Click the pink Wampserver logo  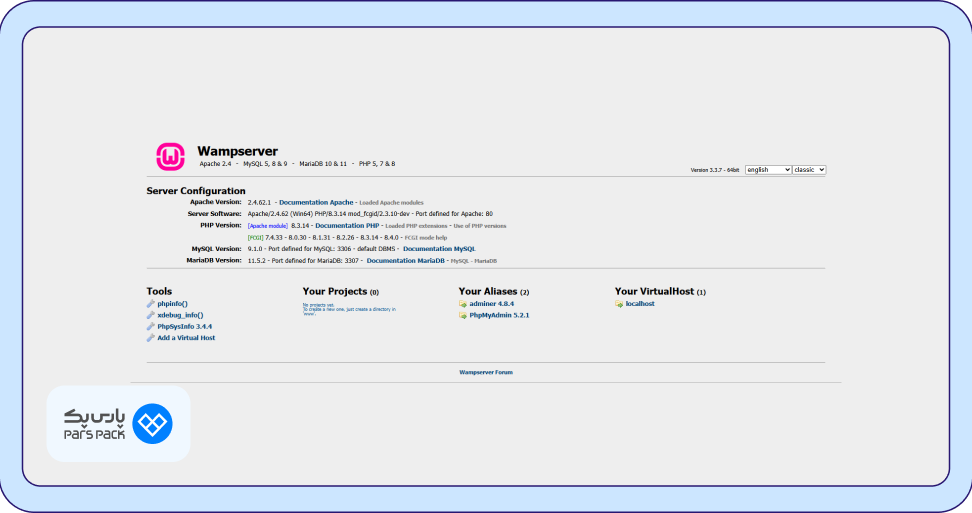click(x=170, y=157)
